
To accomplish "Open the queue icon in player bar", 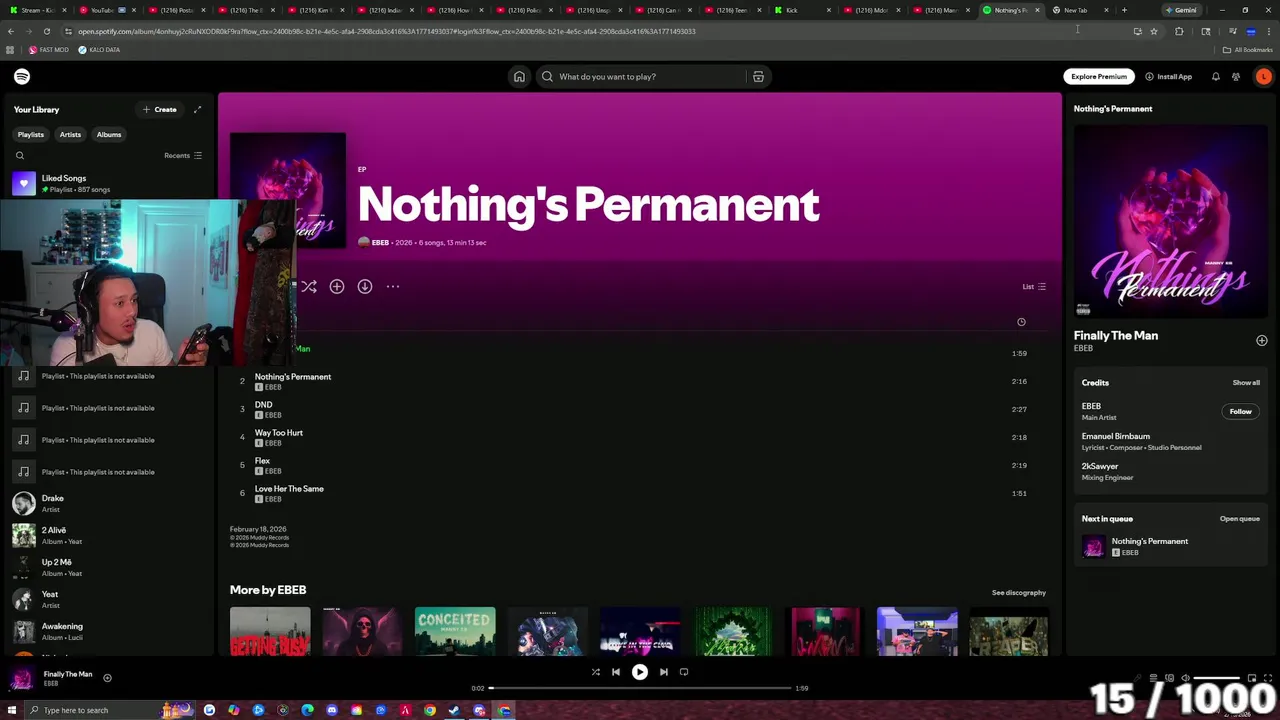I will click(x=1153, y=678).
